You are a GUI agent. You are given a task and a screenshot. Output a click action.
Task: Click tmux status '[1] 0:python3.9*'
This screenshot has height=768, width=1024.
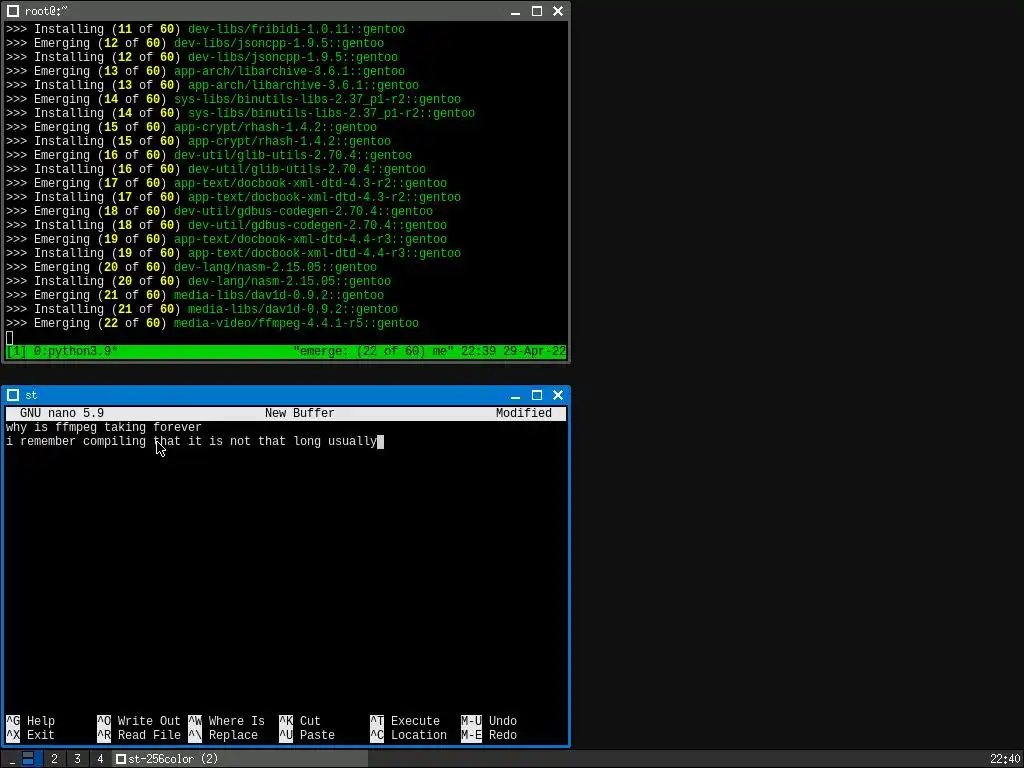(x=62, y=351)
